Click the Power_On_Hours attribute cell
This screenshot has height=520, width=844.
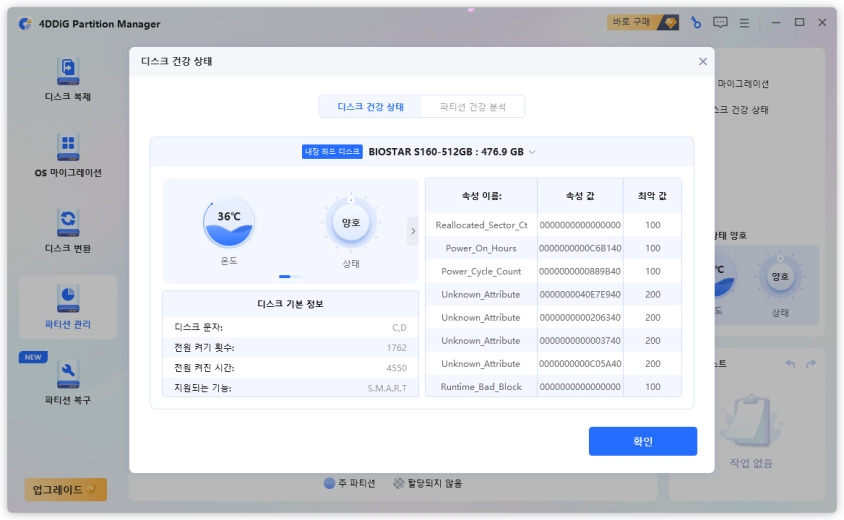[x=481, y=248]
